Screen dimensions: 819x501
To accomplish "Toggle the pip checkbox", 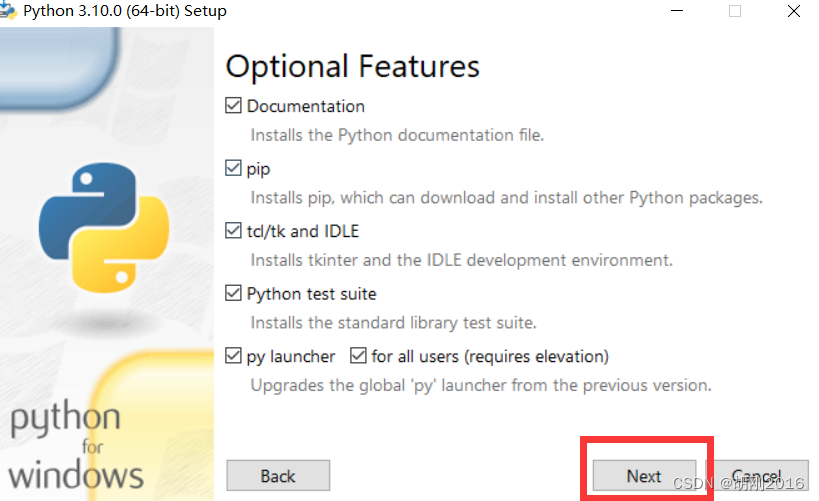I will pyautogui.click(x=233, y=168).
